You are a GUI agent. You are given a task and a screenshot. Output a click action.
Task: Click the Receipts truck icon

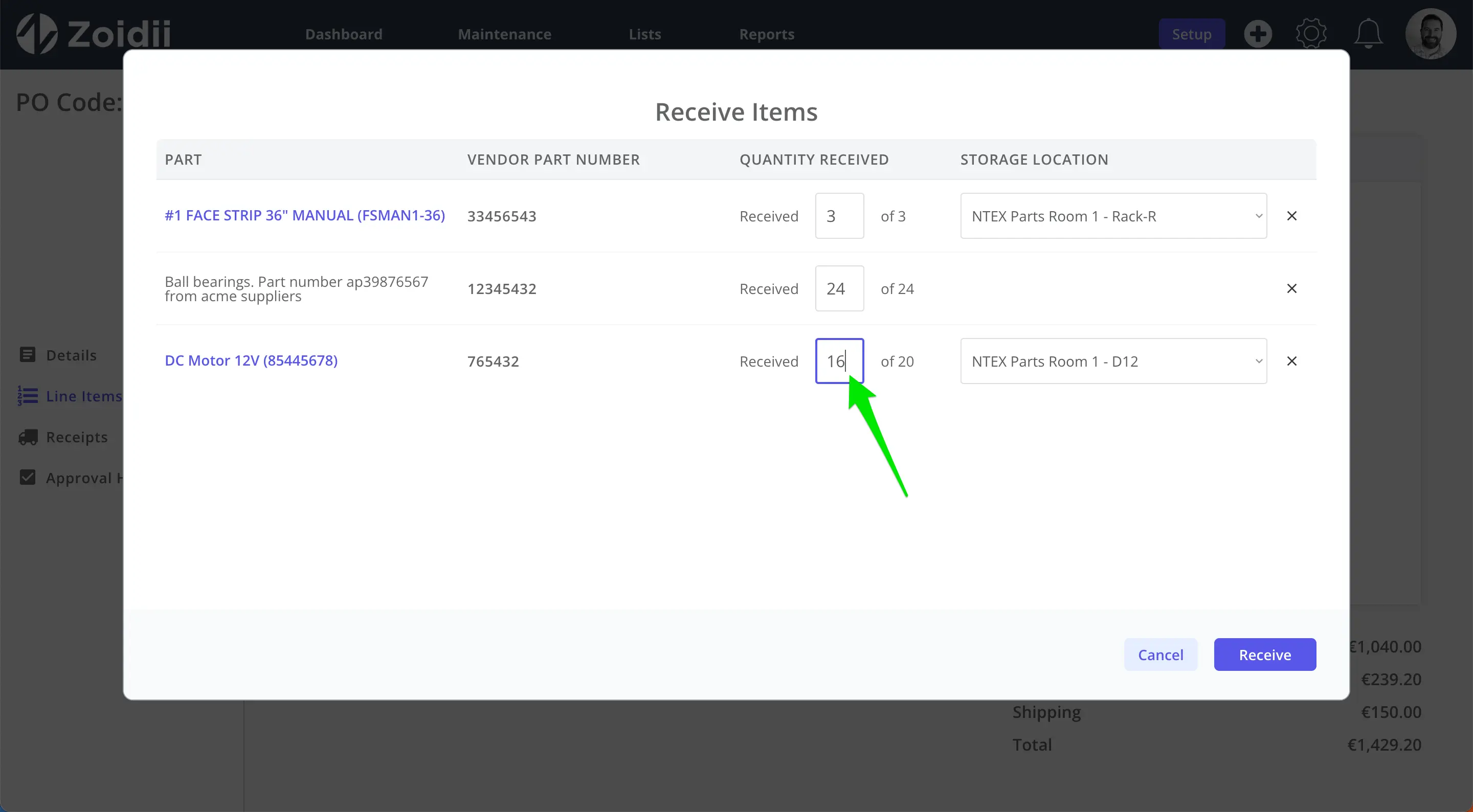coord(28,437)
